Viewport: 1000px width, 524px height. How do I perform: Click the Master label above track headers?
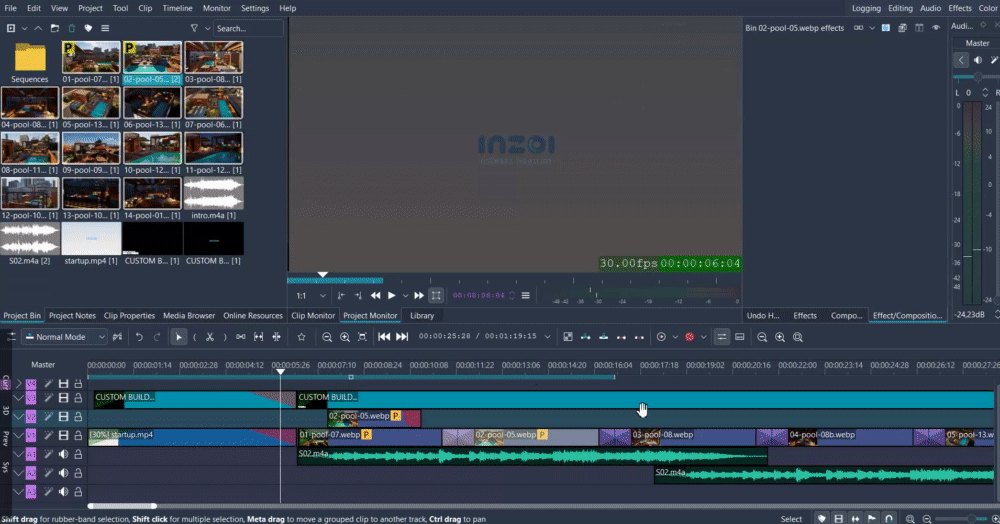pyautogui.click(x=43, y=365)
